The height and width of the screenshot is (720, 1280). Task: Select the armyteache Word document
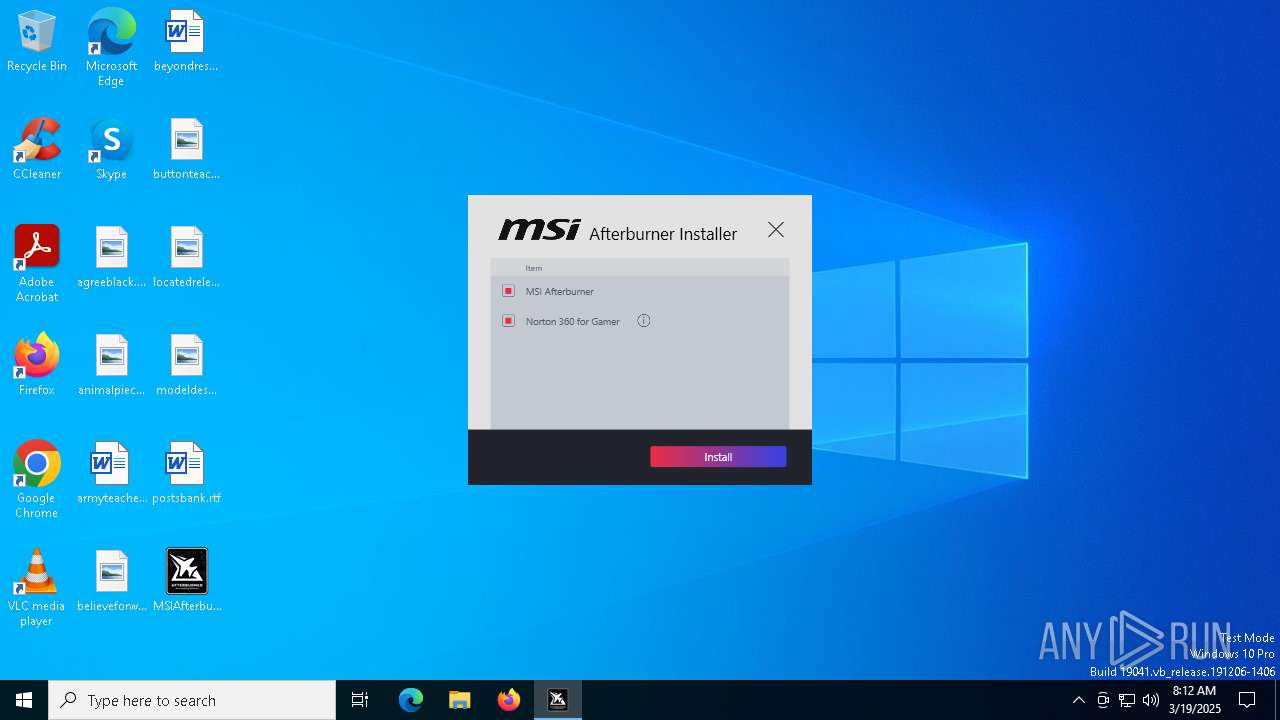click(111, 473)
